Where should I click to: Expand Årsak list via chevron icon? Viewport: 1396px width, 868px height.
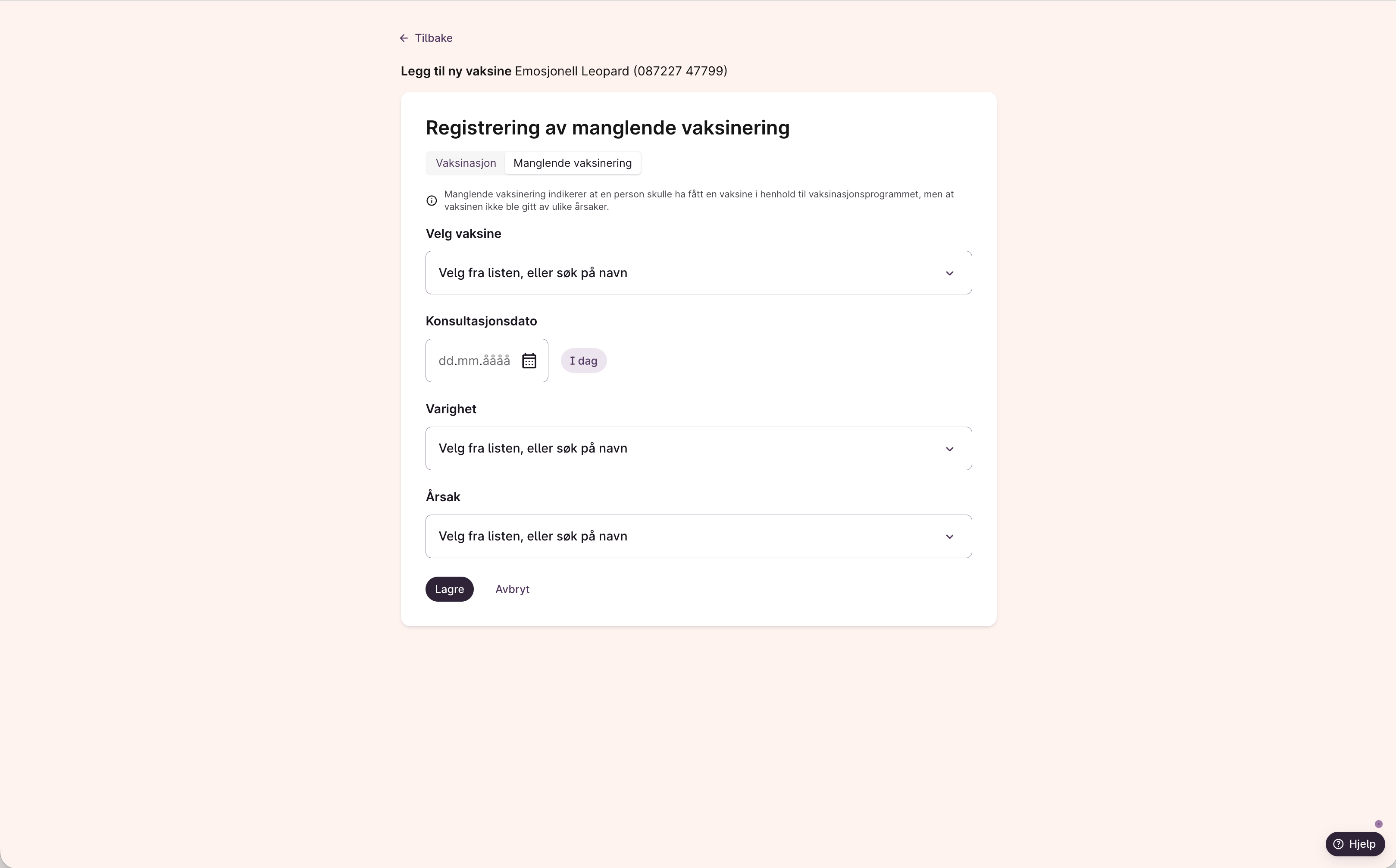pyautogui.click(x=949, y=537)
